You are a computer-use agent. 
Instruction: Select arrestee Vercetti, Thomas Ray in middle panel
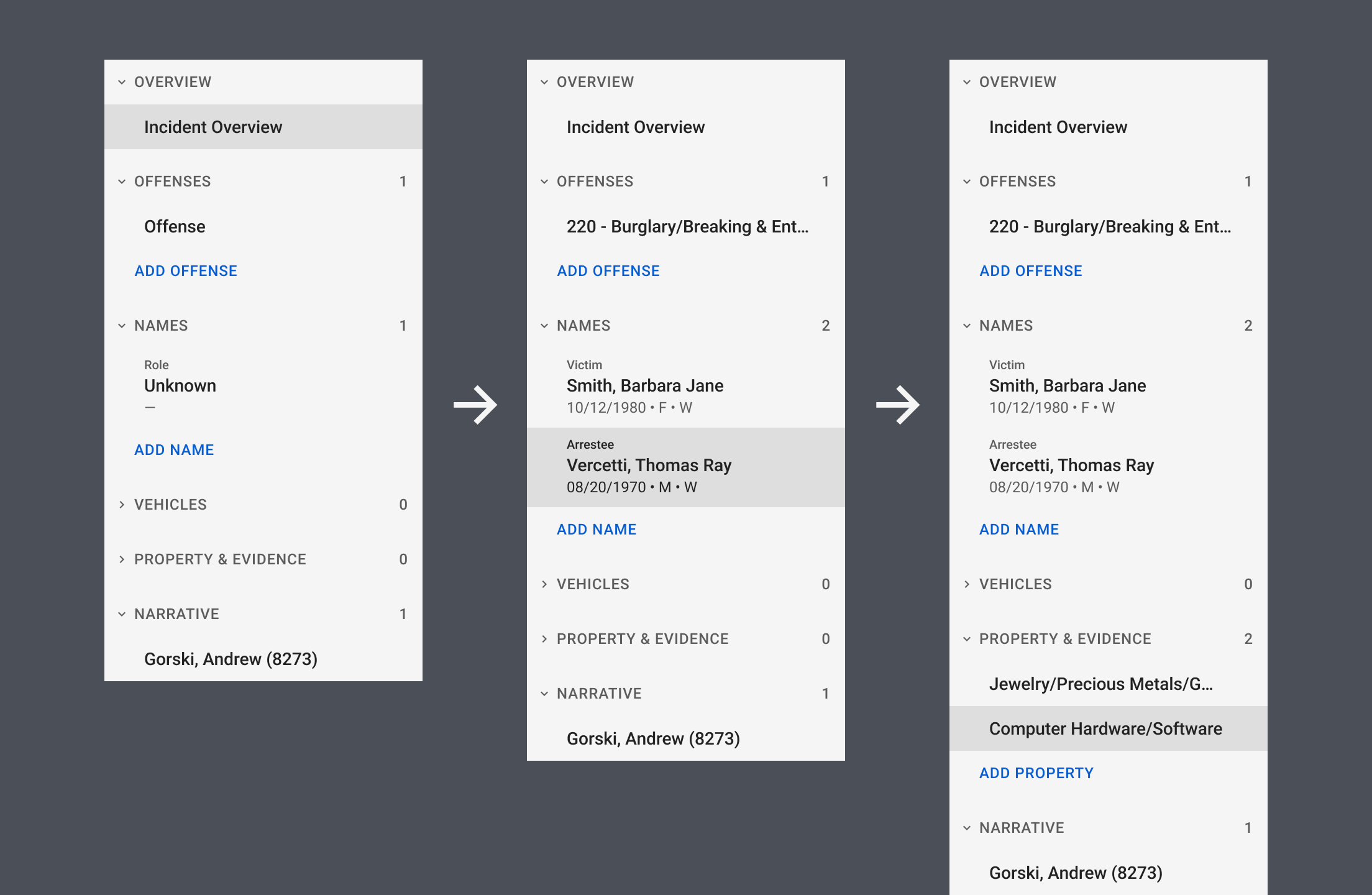tap(686, 467)
